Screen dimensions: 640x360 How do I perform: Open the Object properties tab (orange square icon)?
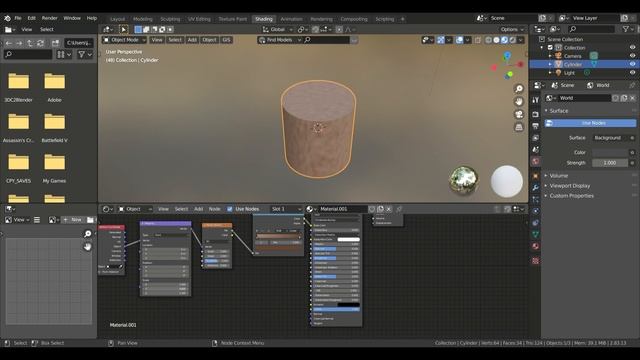[x=536, y=176]
